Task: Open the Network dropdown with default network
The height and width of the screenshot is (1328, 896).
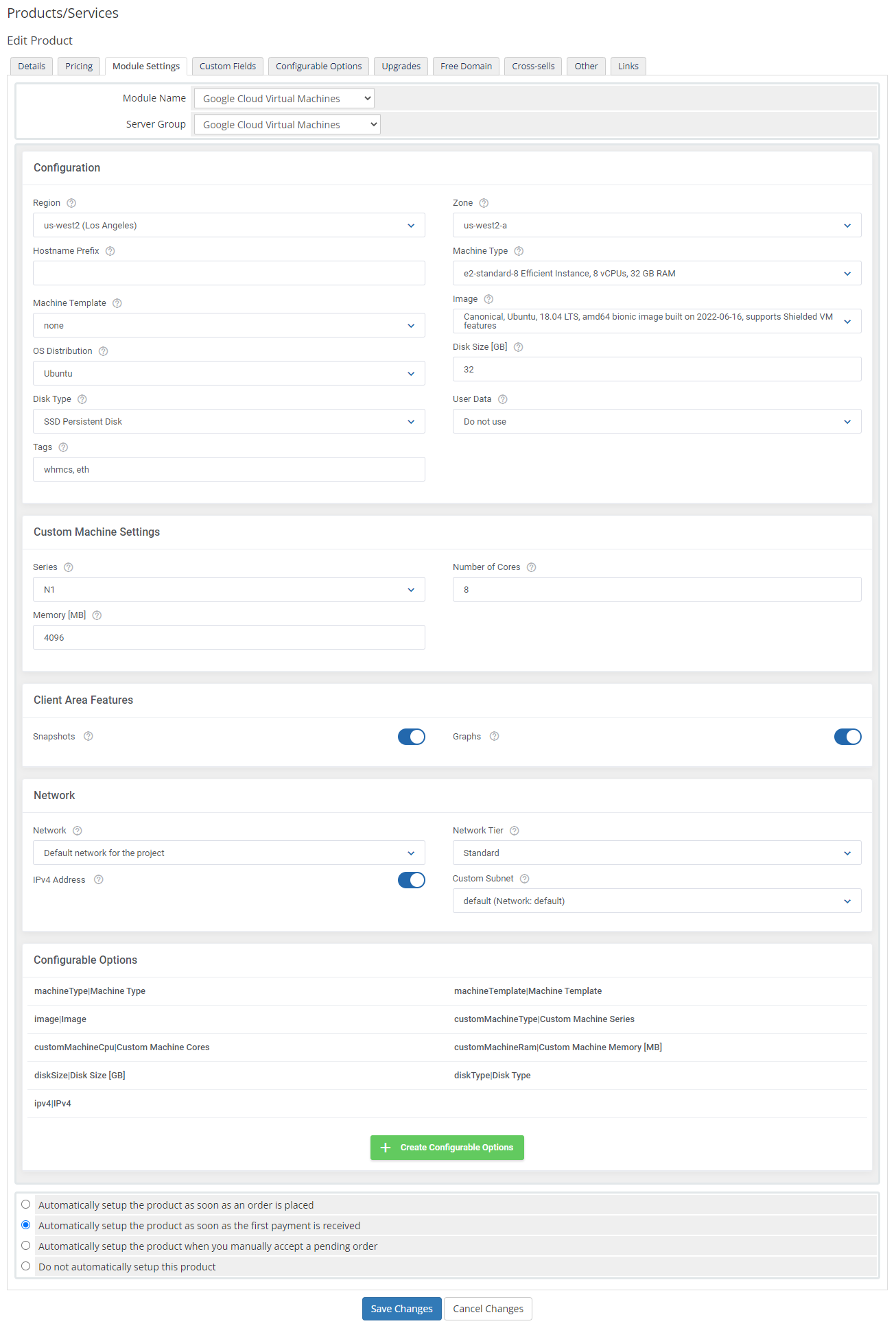Action: tap(229, 853)
